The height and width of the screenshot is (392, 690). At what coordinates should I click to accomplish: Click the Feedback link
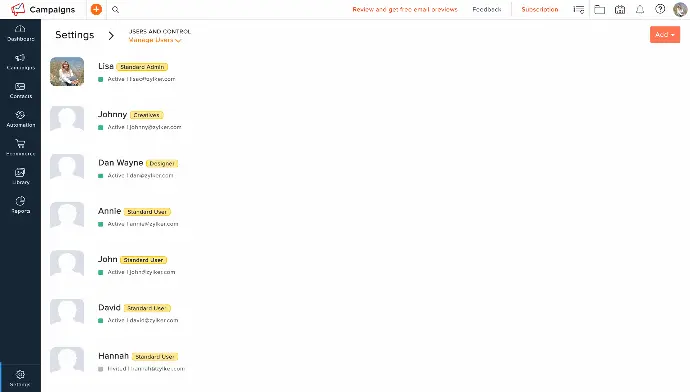point(487,9)
